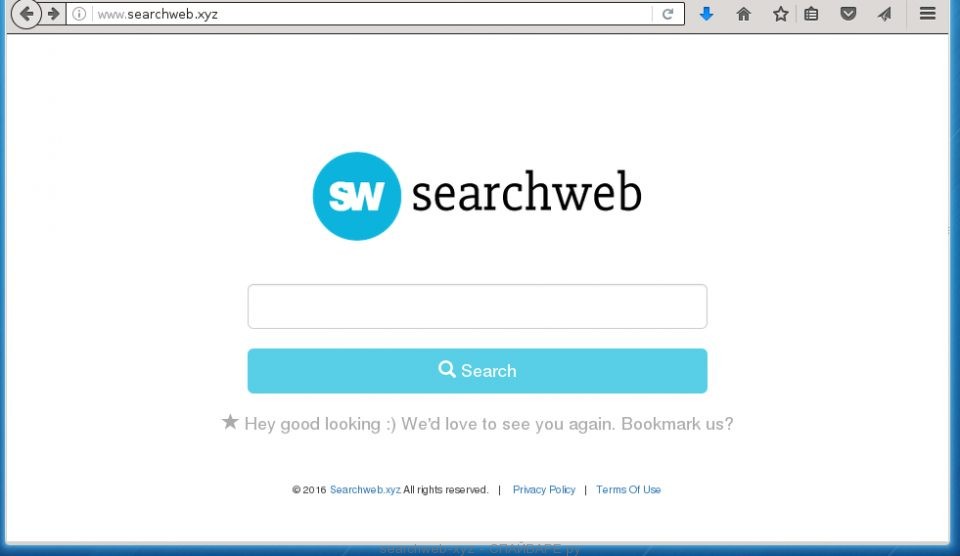Go to the home page icon

(743, 13)
